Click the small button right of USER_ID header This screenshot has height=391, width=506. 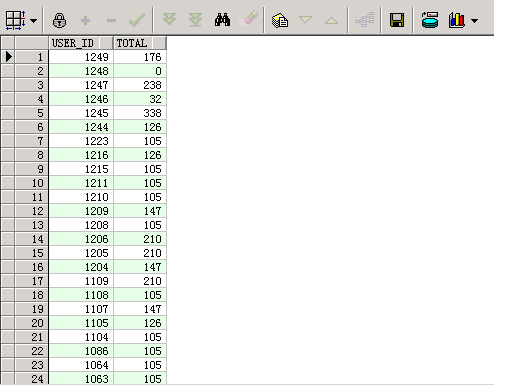click(106, 43)
